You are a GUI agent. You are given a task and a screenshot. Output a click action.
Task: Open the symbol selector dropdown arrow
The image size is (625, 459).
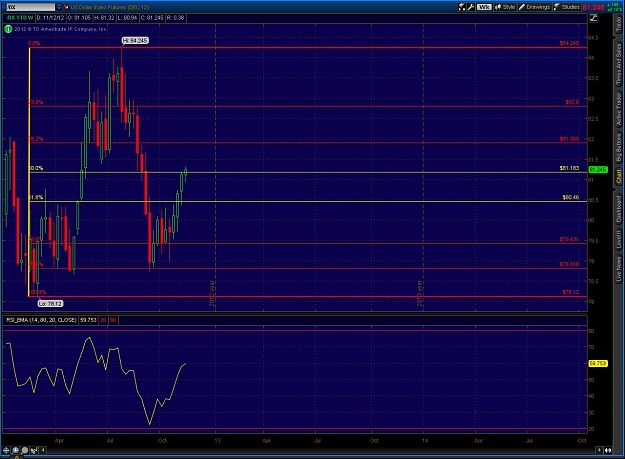point(59,7)
